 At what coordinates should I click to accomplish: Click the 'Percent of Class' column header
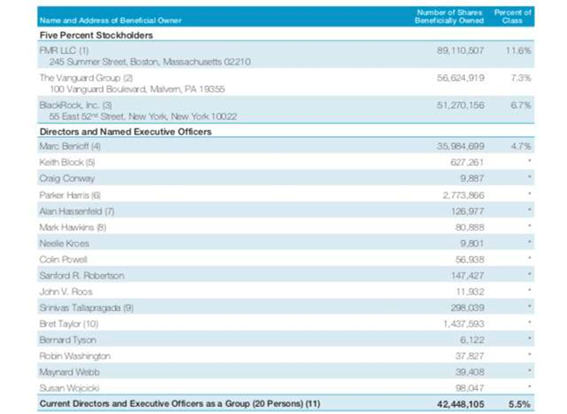[512, 17]
